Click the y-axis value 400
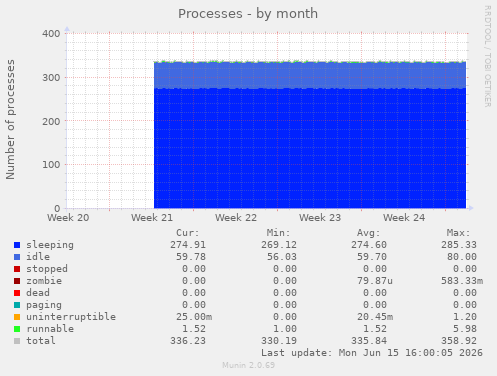Image resolution: width=497 pixels, height=376 pixels. pos(51,34)
